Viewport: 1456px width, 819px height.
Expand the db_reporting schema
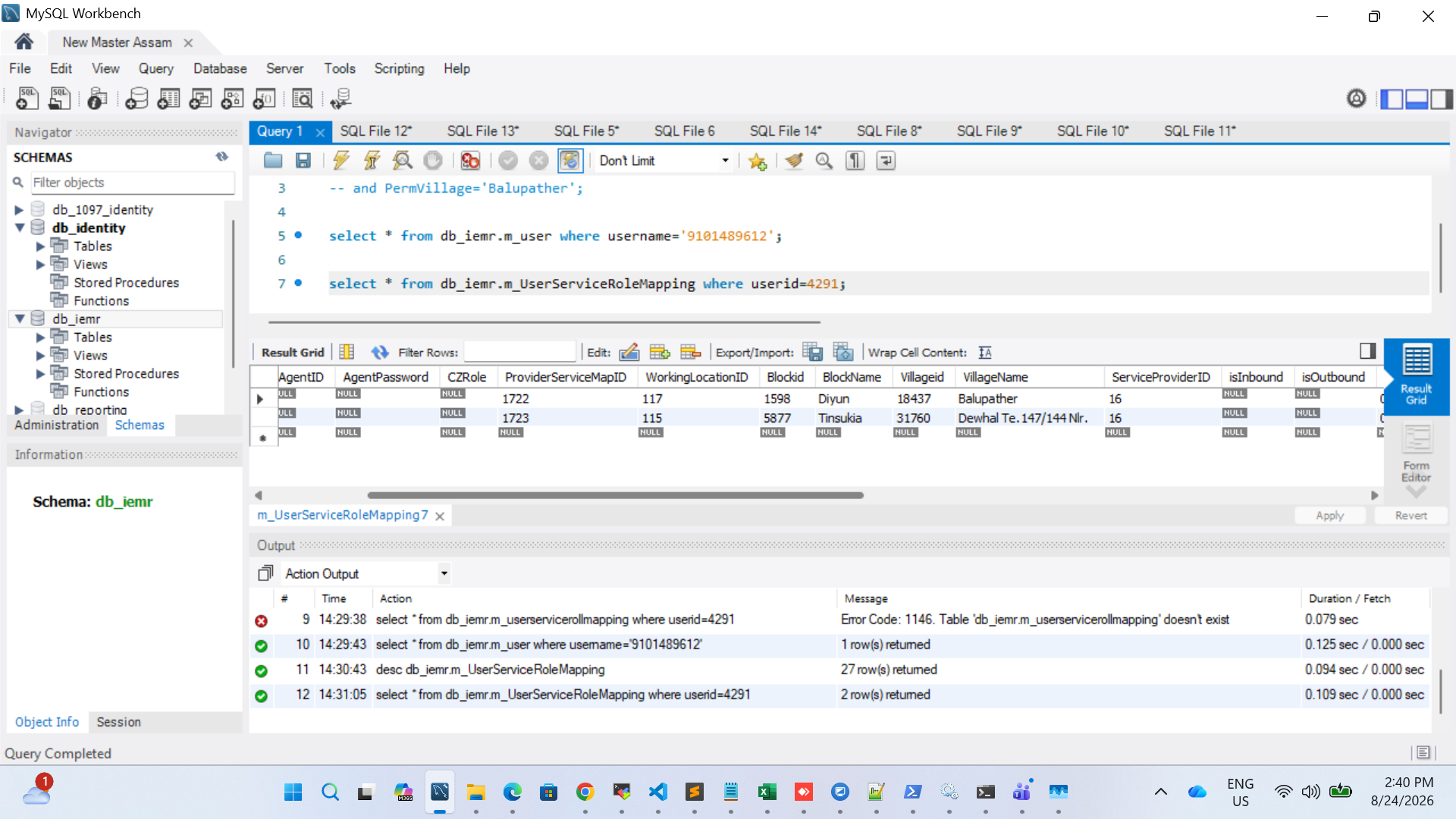[x=19, y=409]
